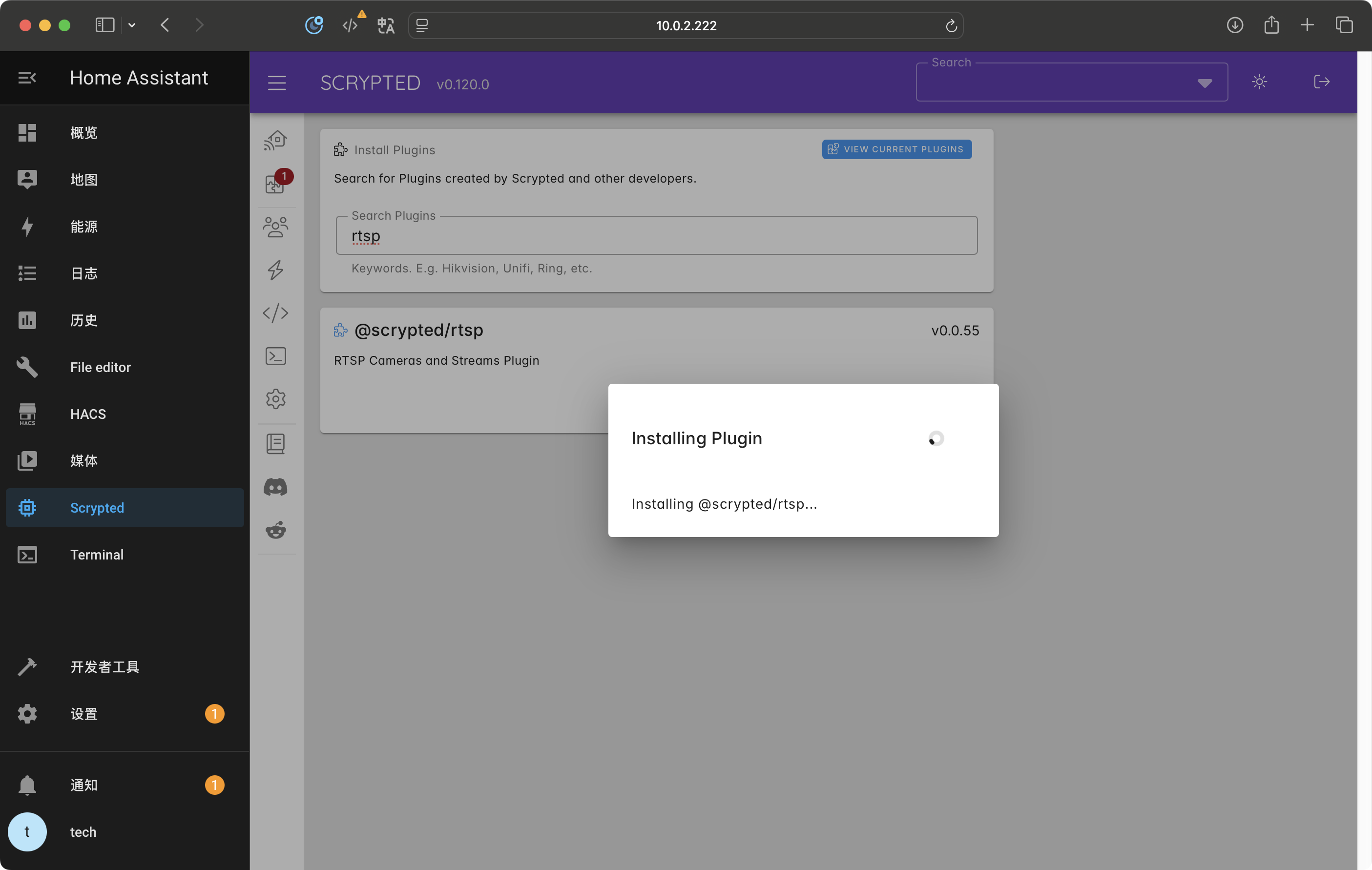Click Installing @scrypted/rtsp... status text

(724, 504)
